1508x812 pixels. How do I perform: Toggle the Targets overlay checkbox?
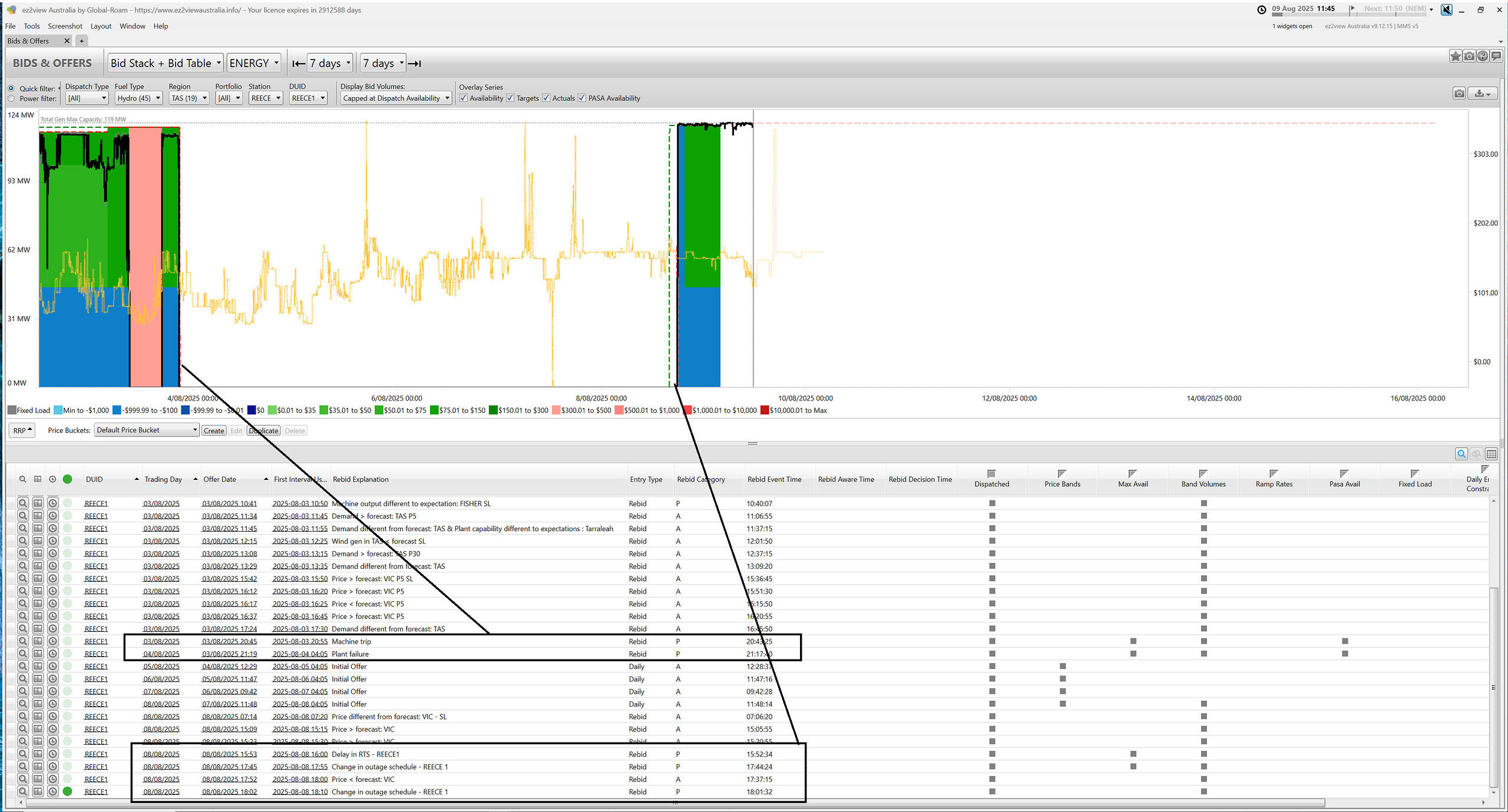510,98
